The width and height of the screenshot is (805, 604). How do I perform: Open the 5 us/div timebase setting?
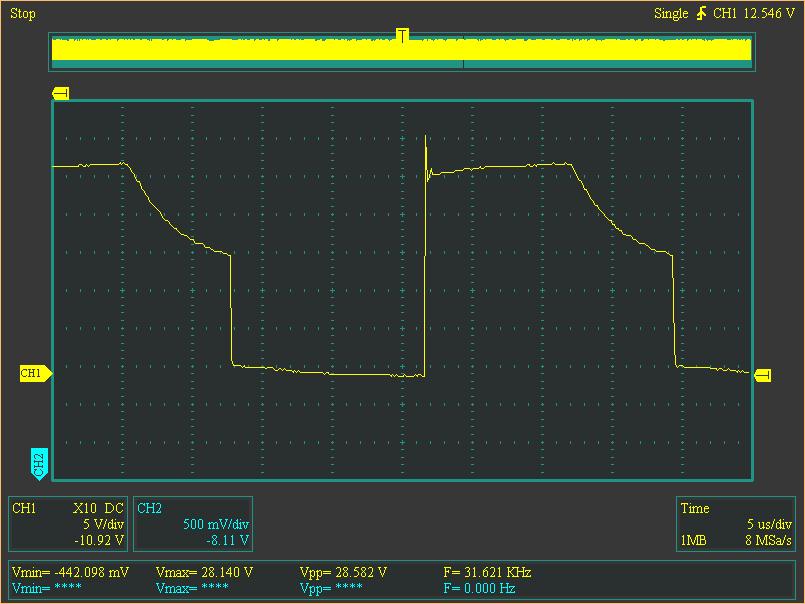tap(769, 524)
